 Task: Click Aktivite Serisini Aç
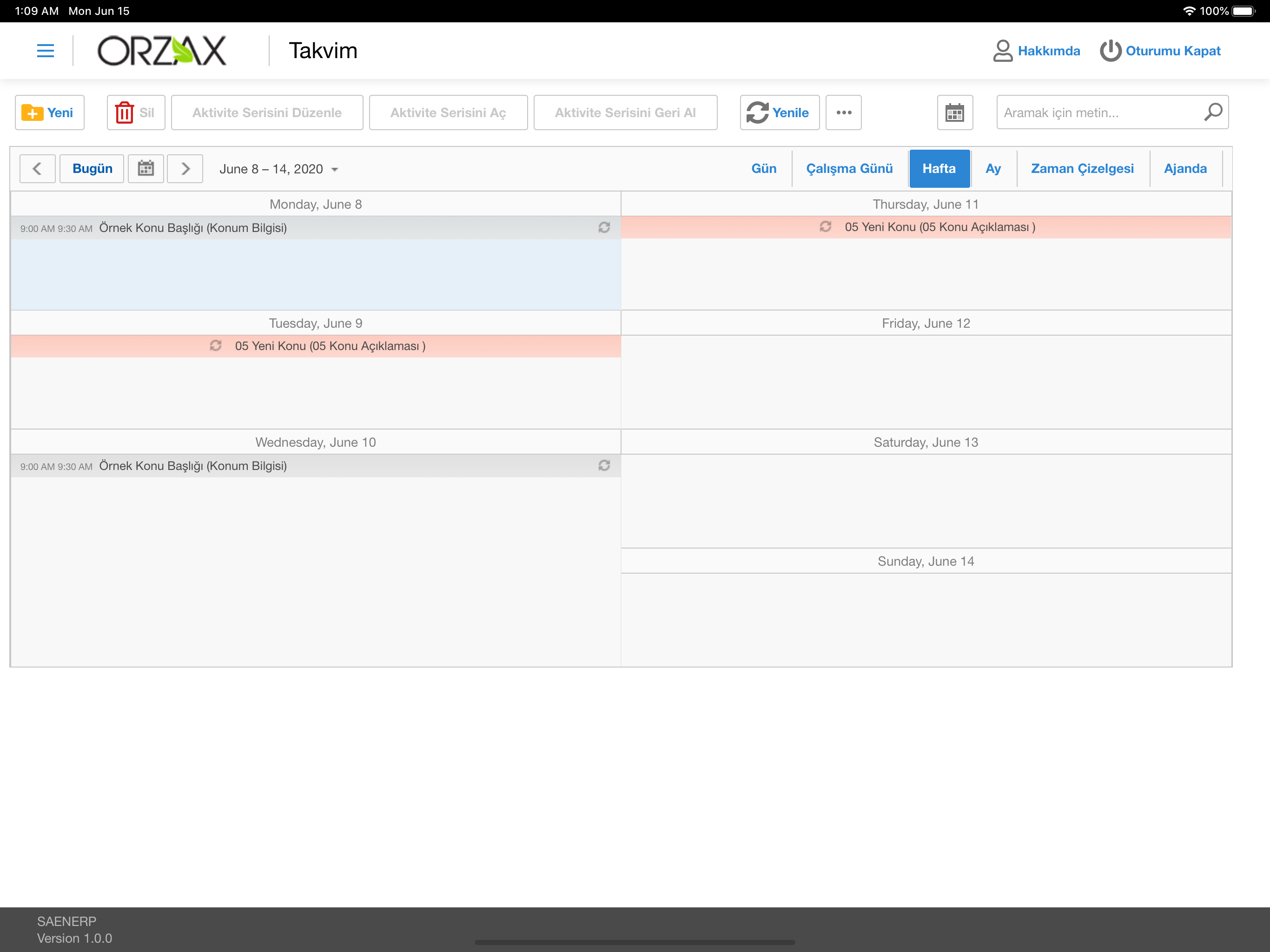point(448,112)
